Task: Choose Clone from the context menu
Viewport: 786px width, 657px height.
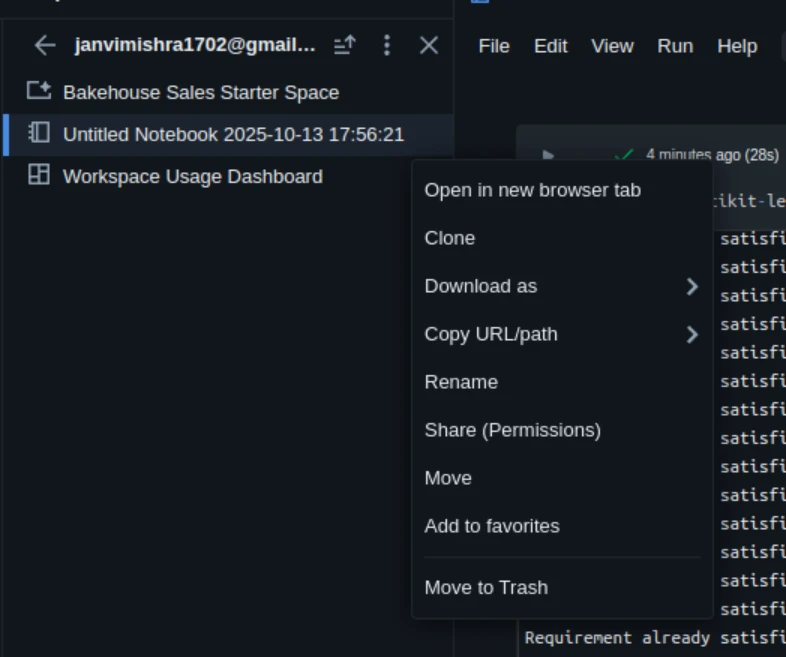Action: 449,238
